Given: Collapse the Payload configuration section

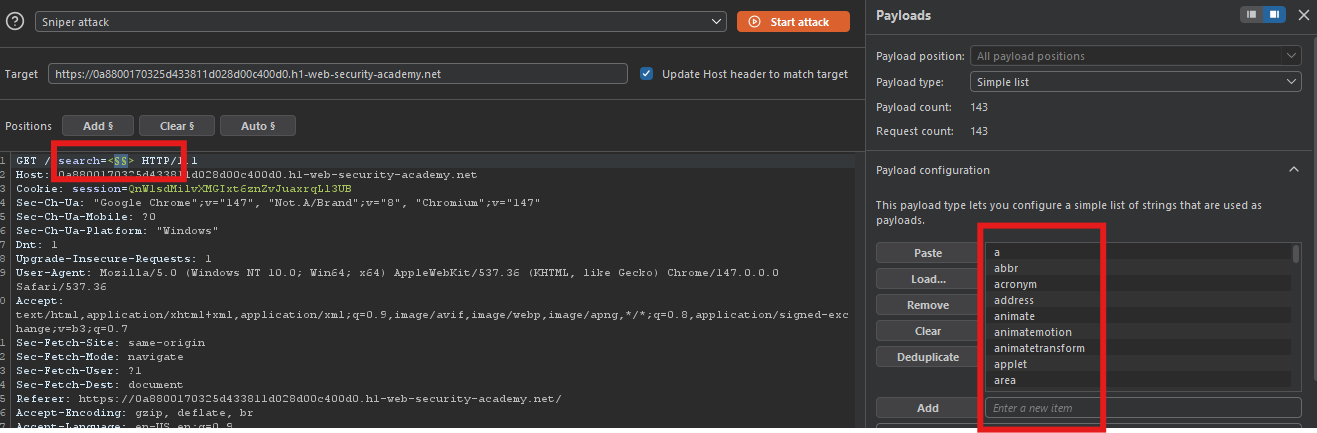Looking at the screenshot, I should pos(1293,170).
